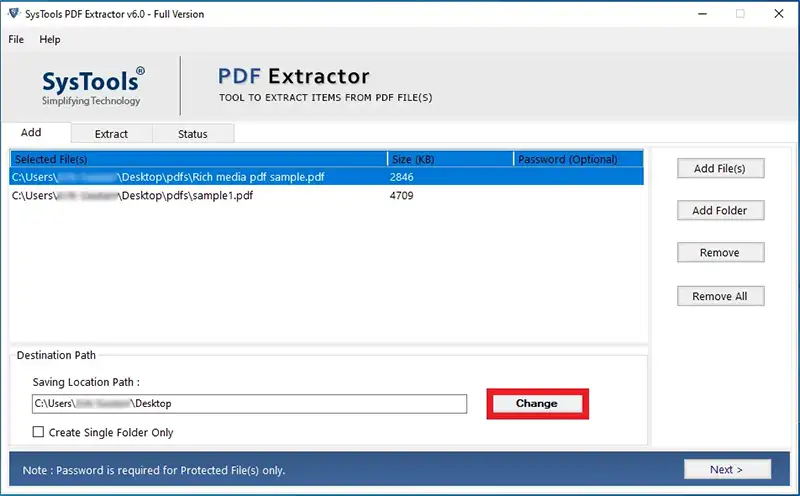The image size is (800, 496).
Task: Open the Help menu
Action: pyautogui.click(x=49, y=39)
